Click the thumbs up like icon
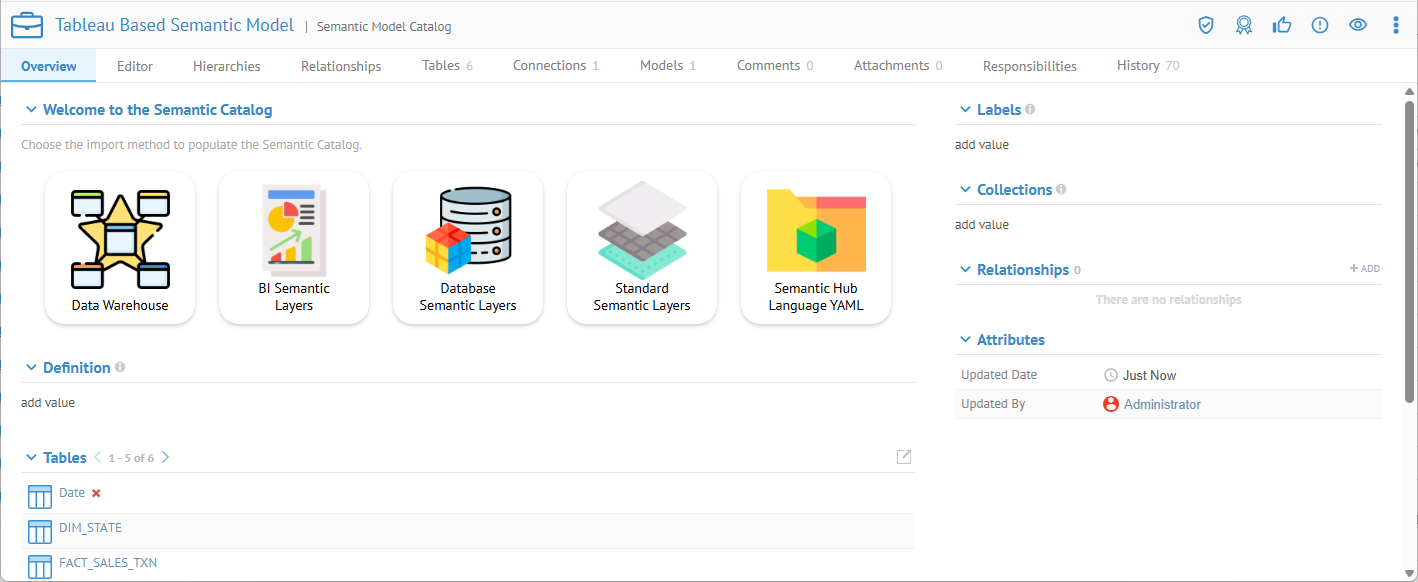 (x=1282, y=26)
